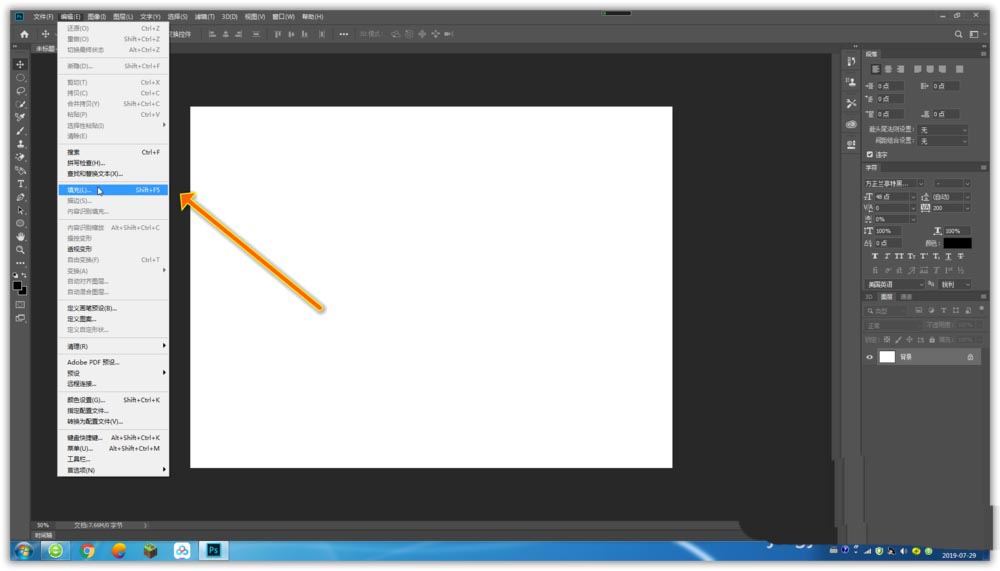Open the Creative Cloud Libraries dock icon

pos(851,124)
